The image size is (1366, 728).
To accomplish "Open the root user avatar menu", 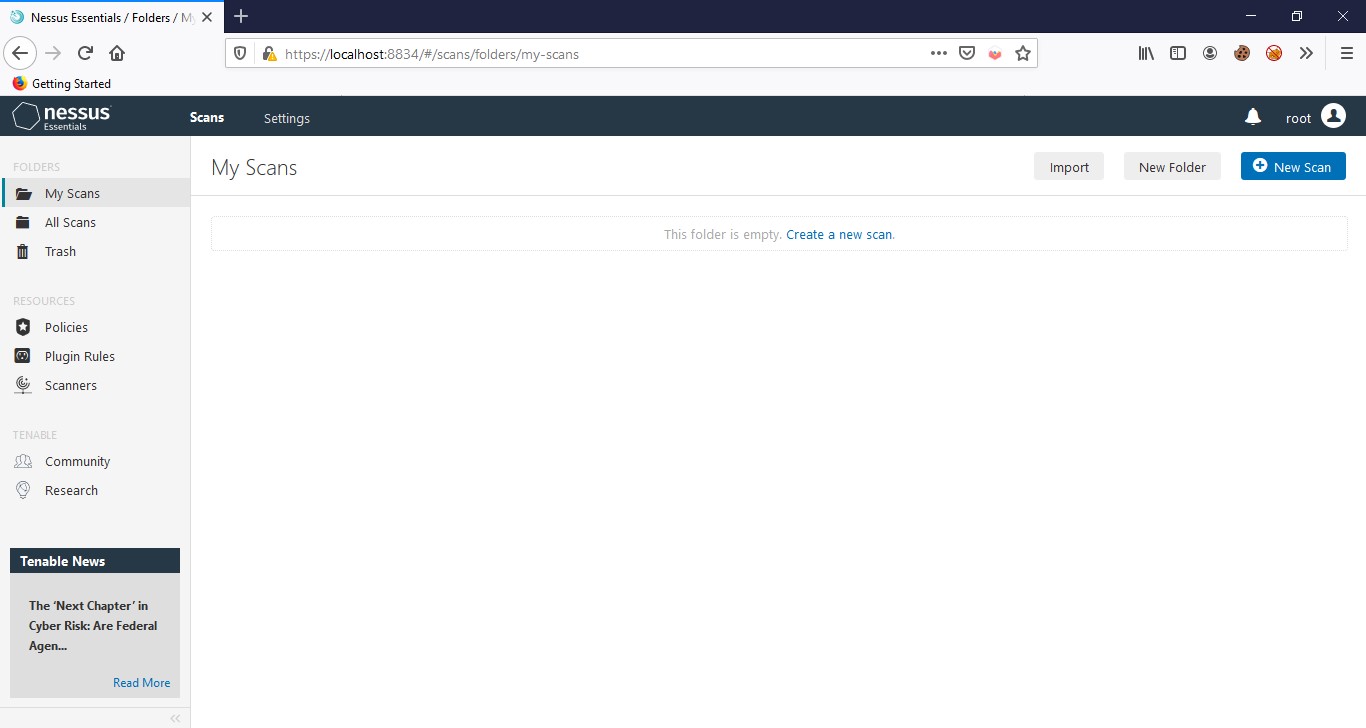I will pyautogui.click(x=1333, y=116).
